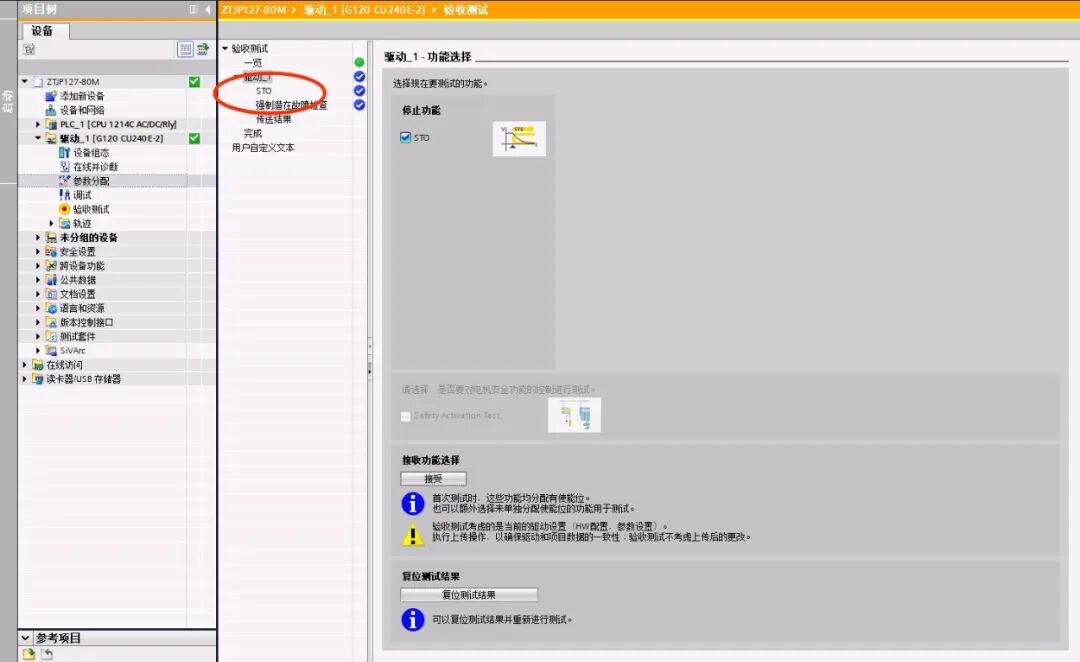This screenshot has width=1080, height=662.
Task: Click the 读卡器/USB 存储器 card reader icon
Action: tap(38, 379)
